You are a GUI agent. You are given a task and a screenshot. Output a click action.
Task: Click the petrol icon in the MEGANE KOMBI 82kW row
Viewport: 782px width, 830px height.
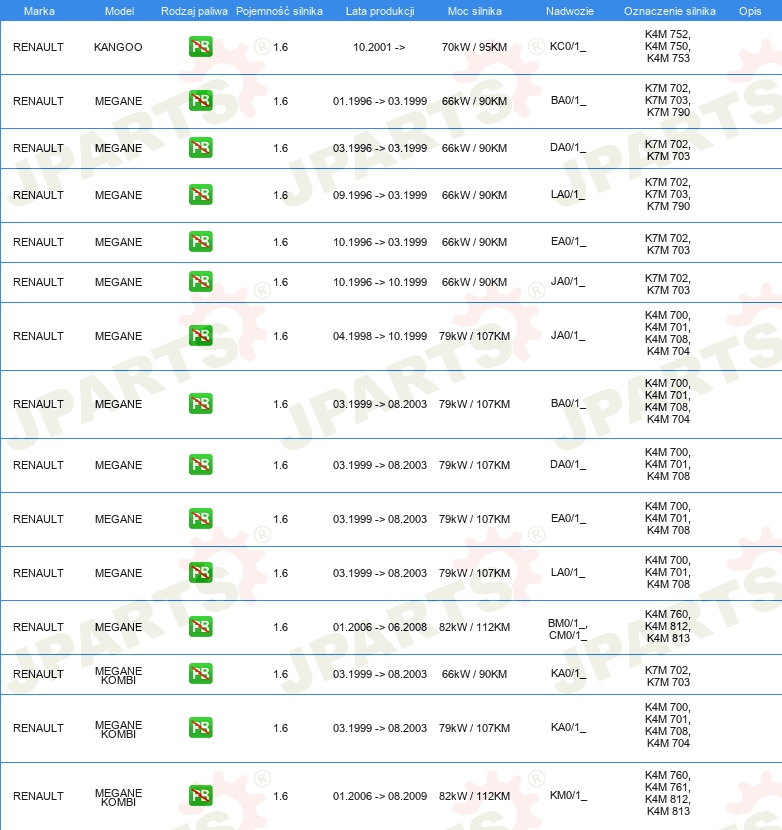201,796
